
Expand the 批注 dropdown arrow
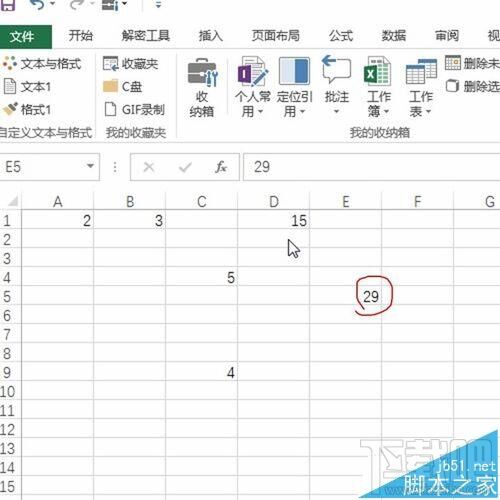click(x=336, y=112)
